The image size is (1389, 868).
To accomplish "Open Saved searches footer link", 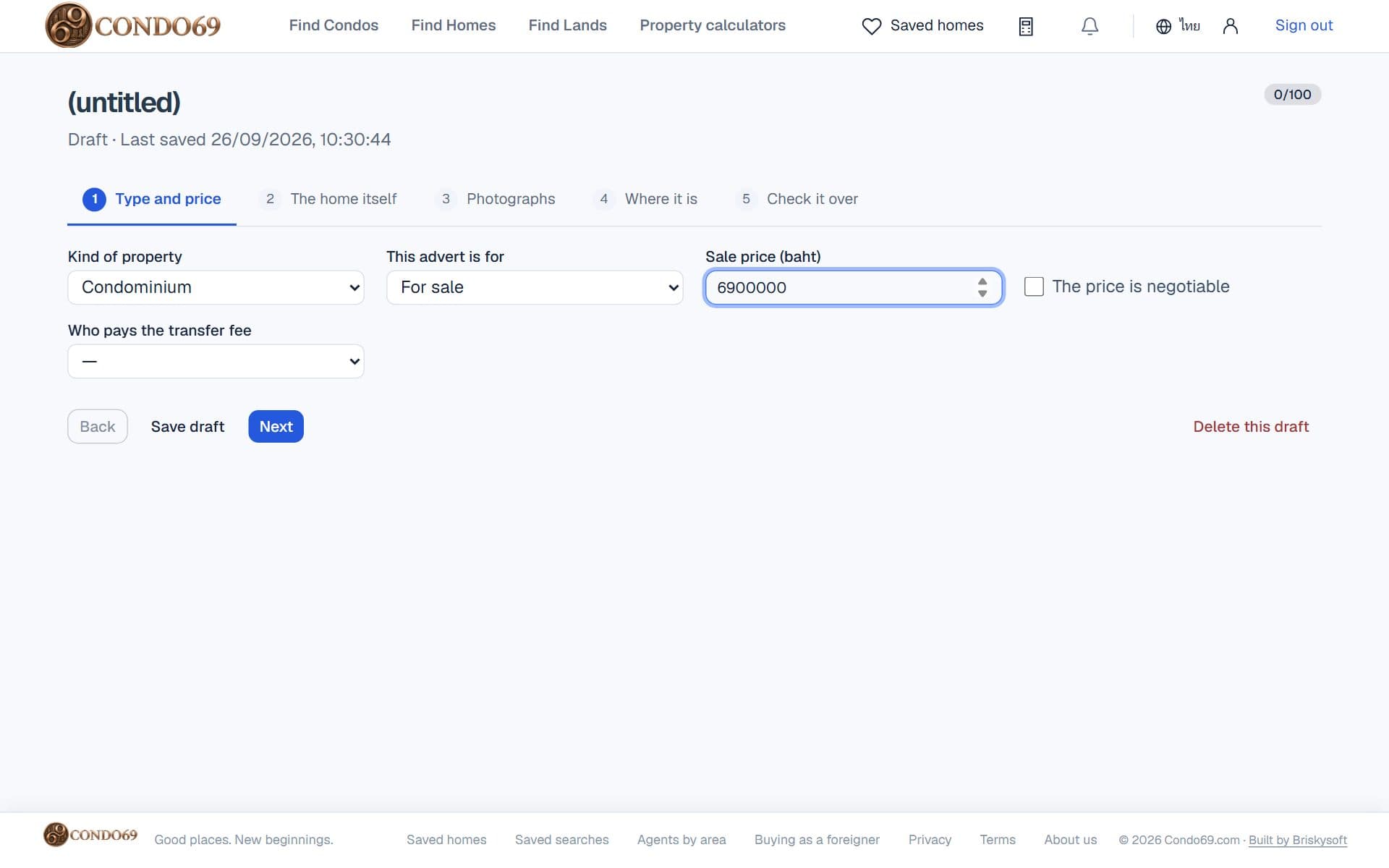I will pyautogui.click(x=562, y=840).
